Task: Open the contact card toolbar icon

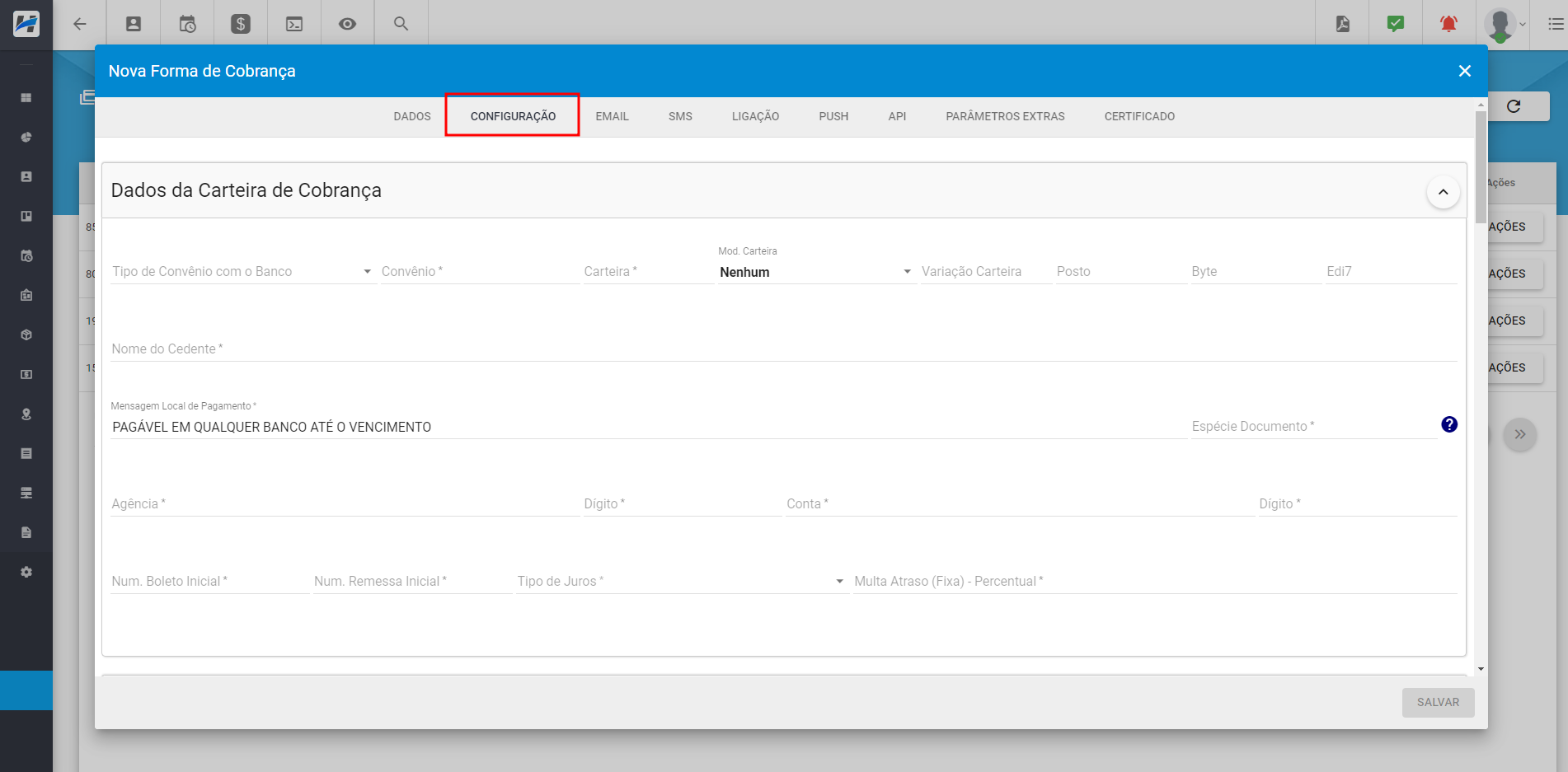Action: 134,24
